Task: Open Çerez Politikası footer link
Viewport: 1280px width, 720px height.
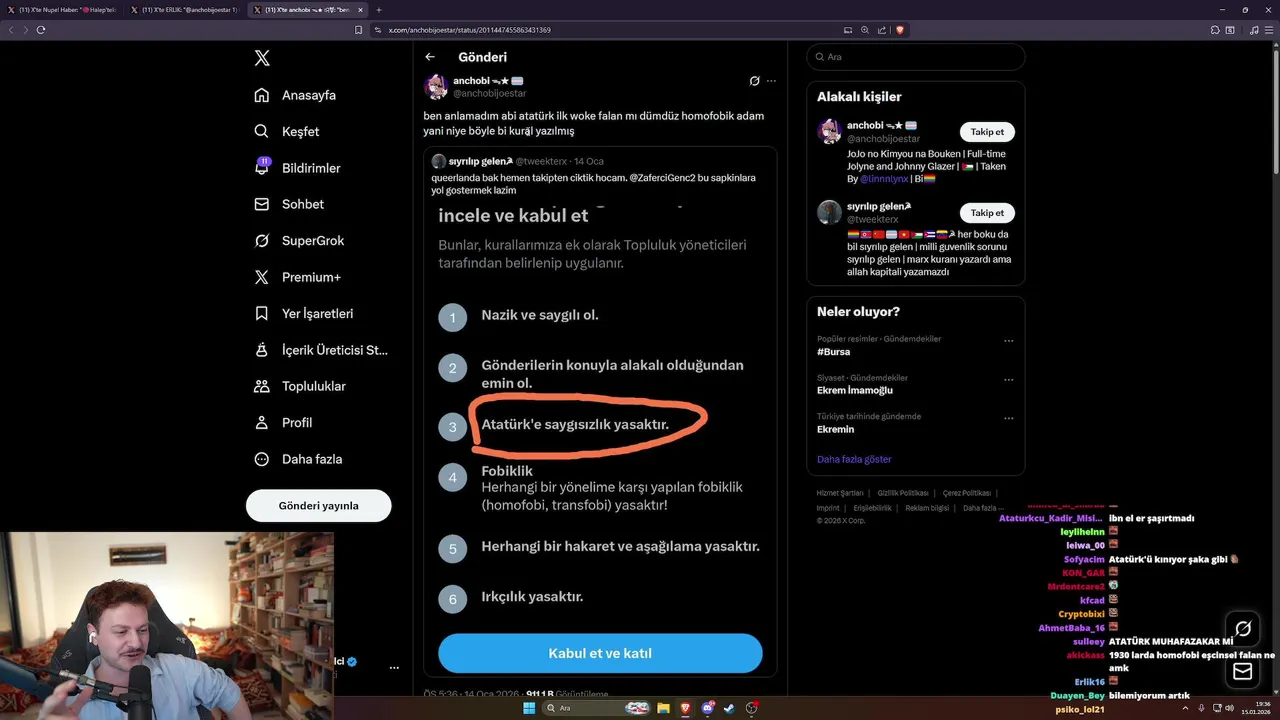Action: pos(967,493)
